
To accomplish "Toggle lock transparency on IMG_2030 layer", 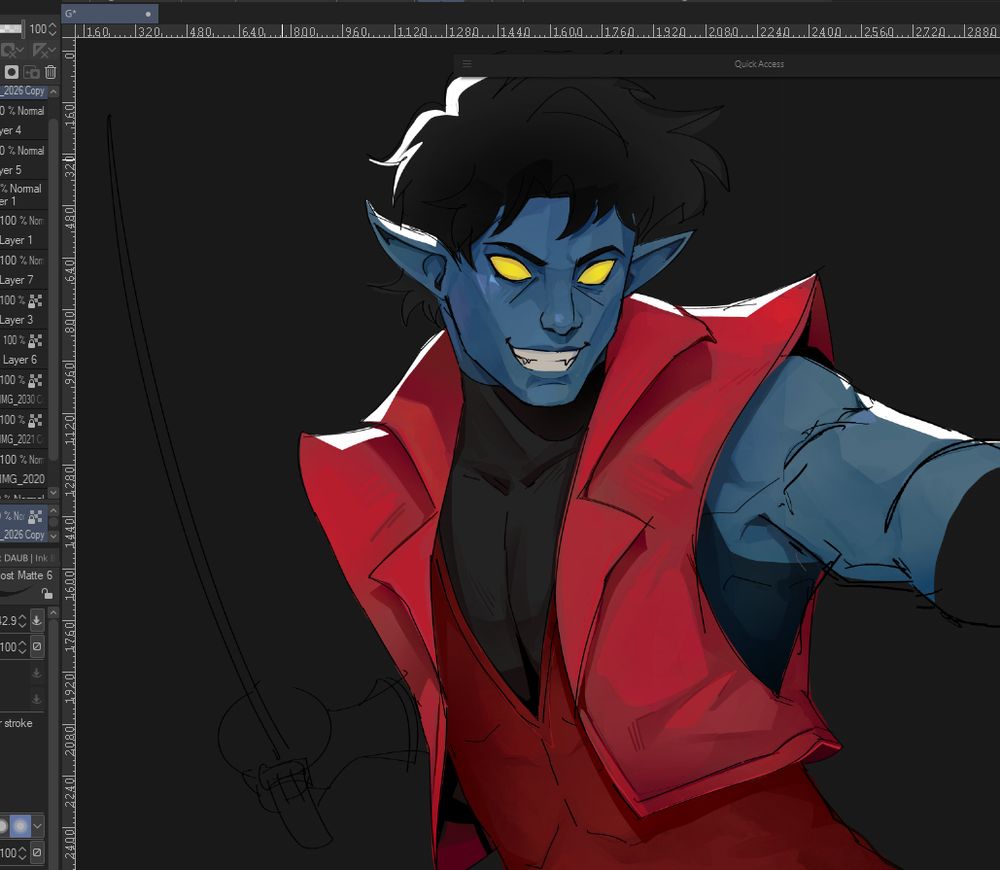I will 35,380.
